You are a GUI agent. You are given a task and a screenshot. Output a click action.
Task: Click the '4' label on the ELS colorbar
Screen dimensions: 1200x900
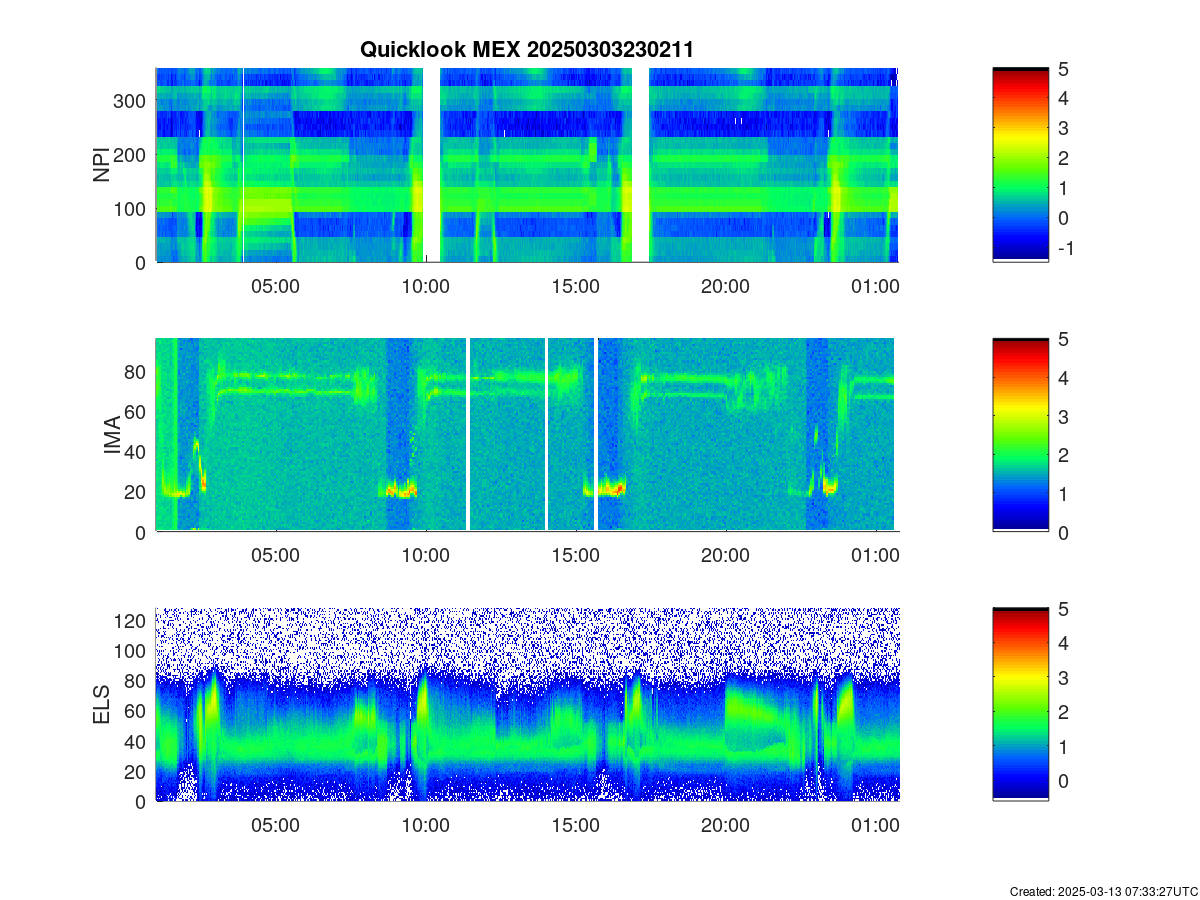(x=1063, y=643)
